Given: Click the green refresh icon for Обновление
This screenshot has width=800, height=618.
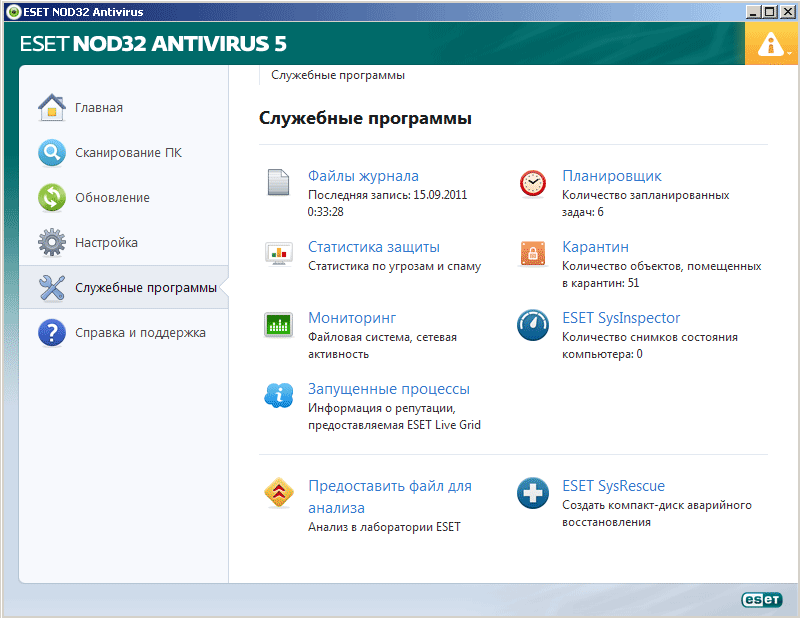Looking at the screenshot, I should coord(52,197).
